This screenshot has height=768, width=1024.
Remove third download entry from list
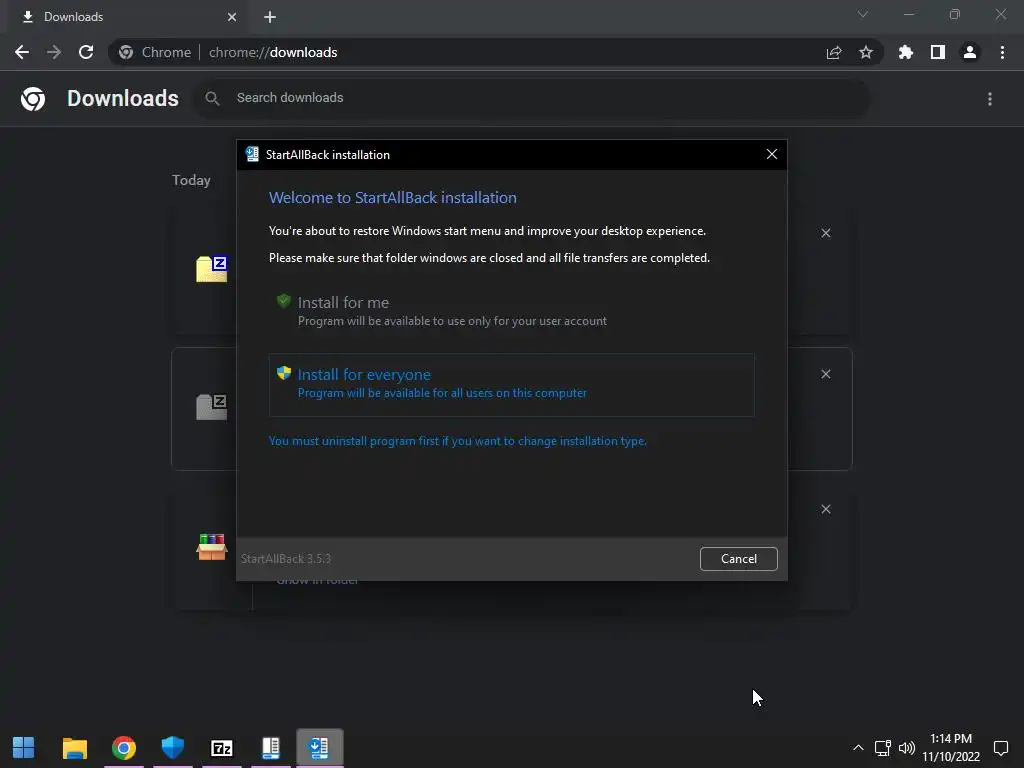point(825,509)
